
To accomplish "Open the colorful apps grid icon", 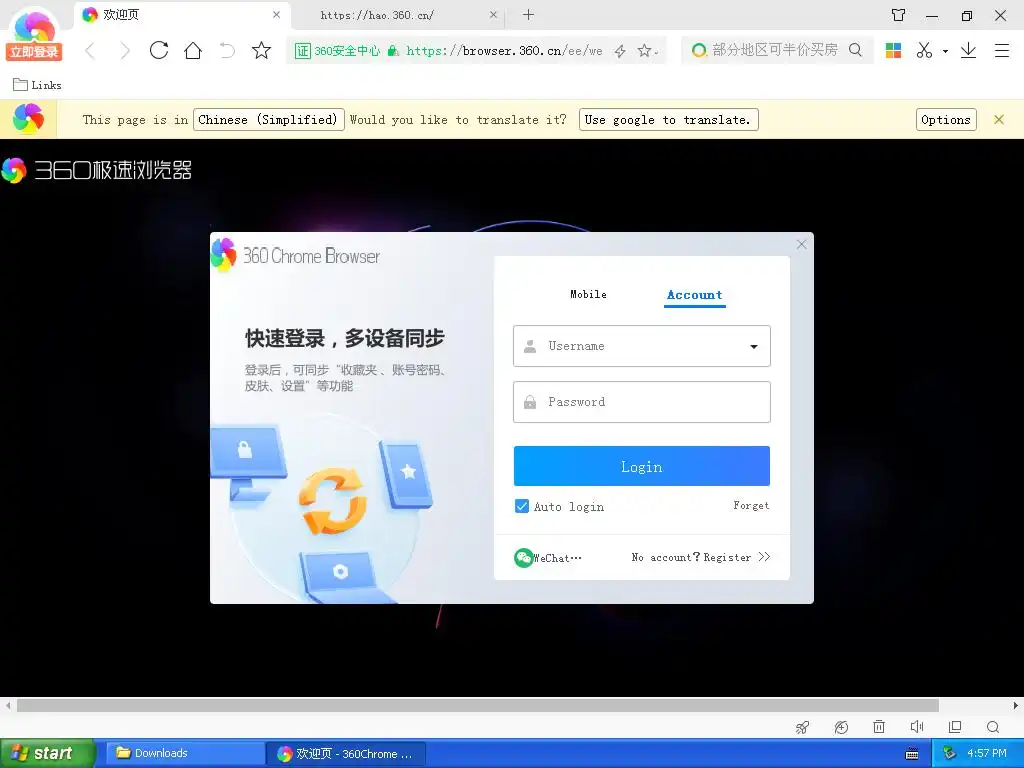I will point(893,50).
